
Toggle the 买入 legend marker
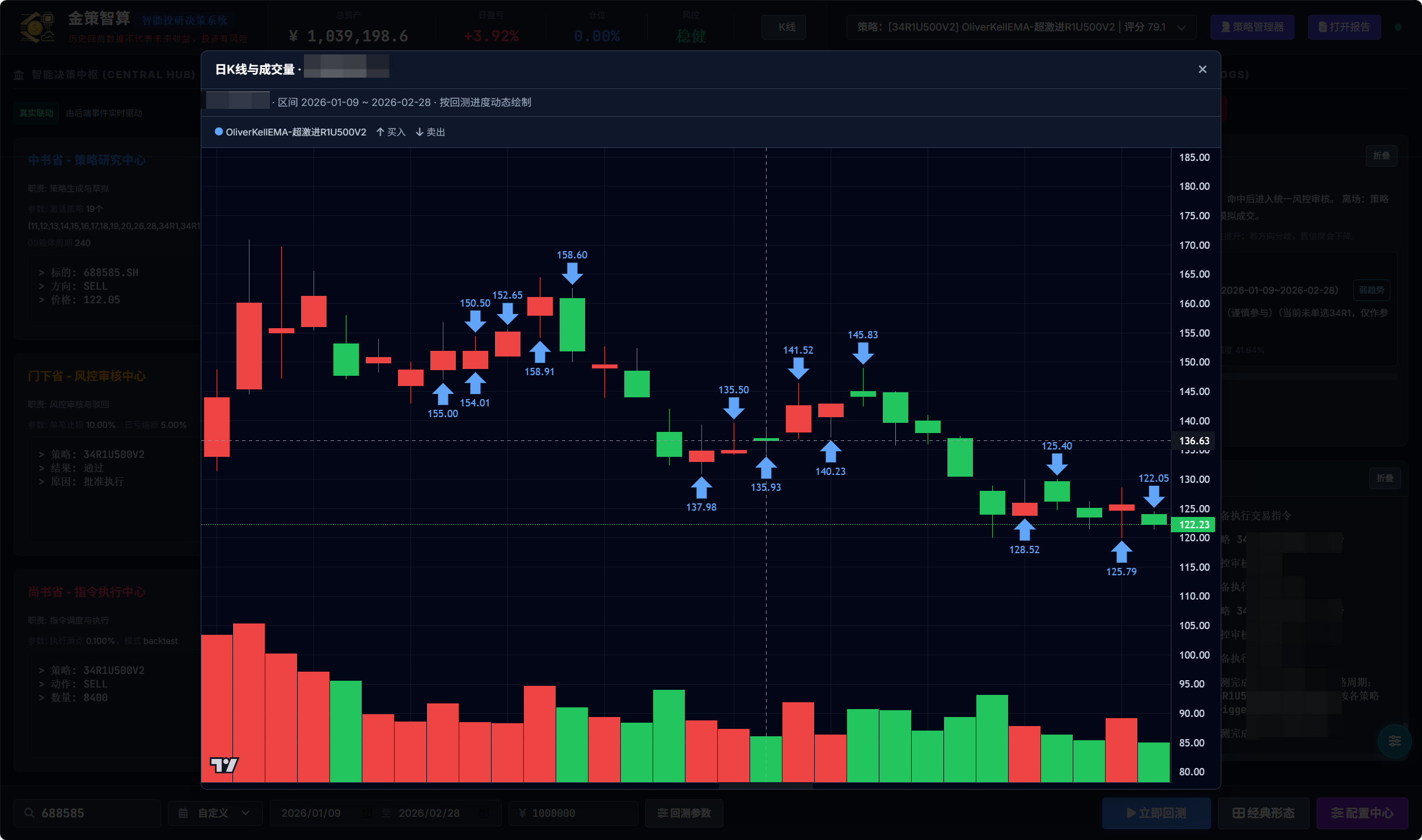(391, 132)
